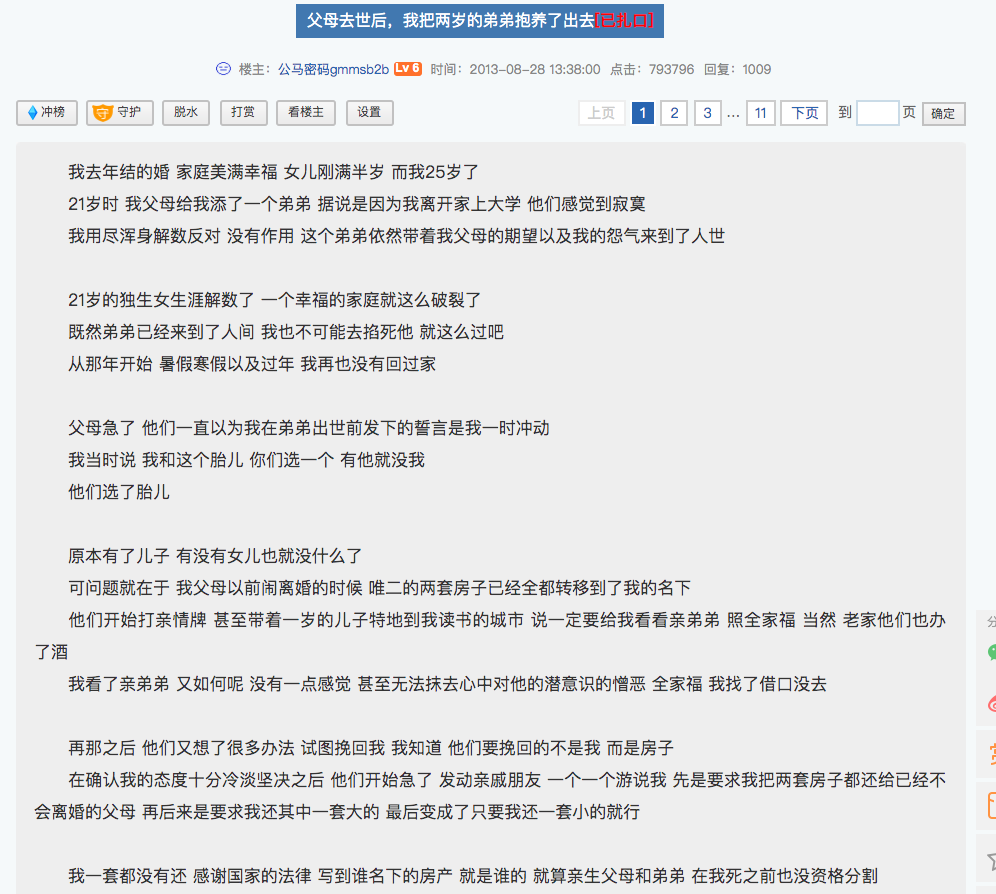The height and width of the screenshot is (894, 996).
Task: Click the 冲榜 diamond button
Action: click(47, 113)
